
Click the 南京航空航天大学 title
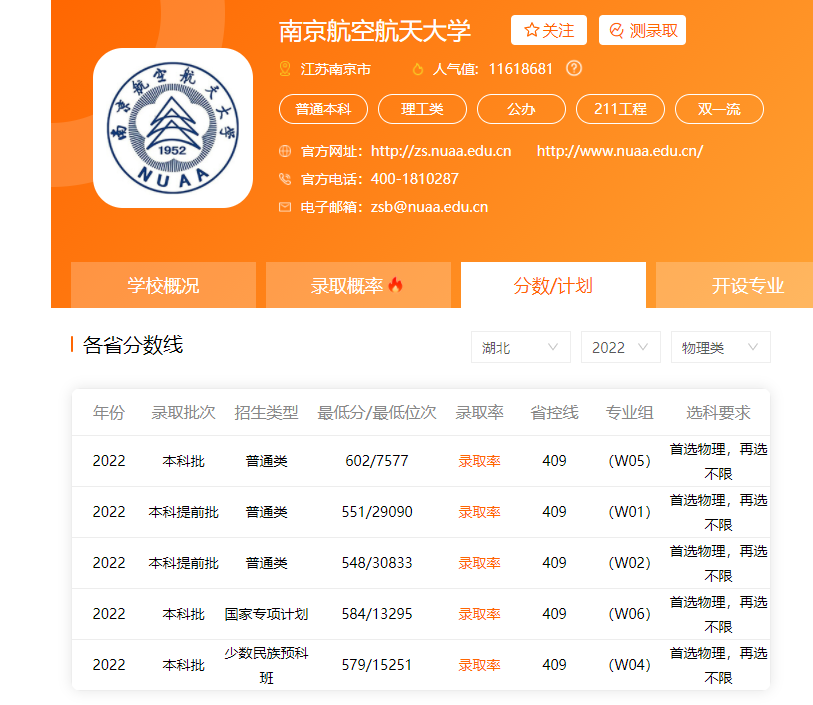coord(375,31)
